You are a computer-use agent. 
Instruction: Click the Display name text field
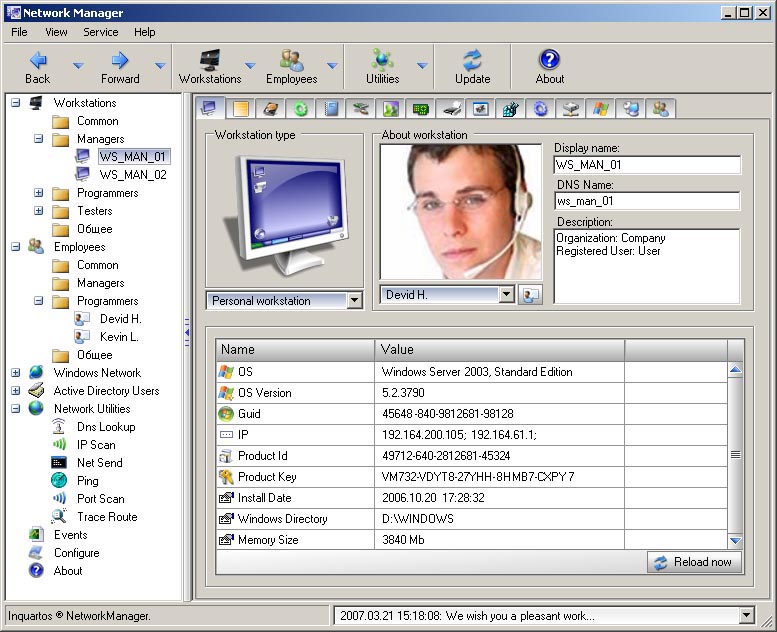(646, 165)
